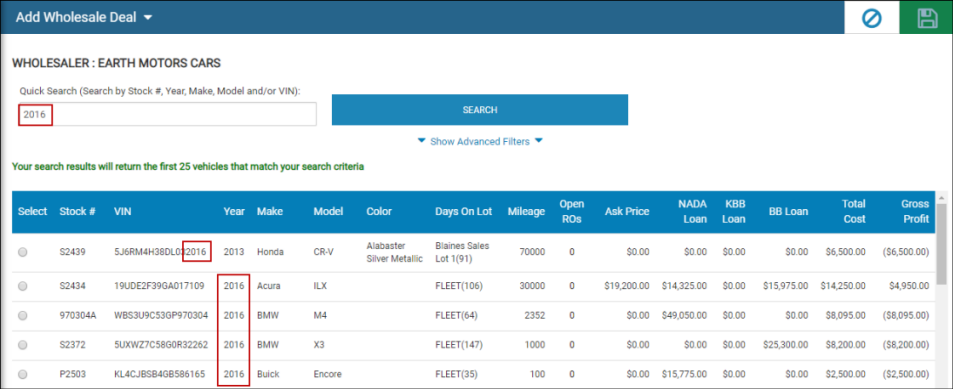The height and width of the screenshot is (389, 953).
Task: Choose the BMW X3 row radio button
Action: (22, 345)
